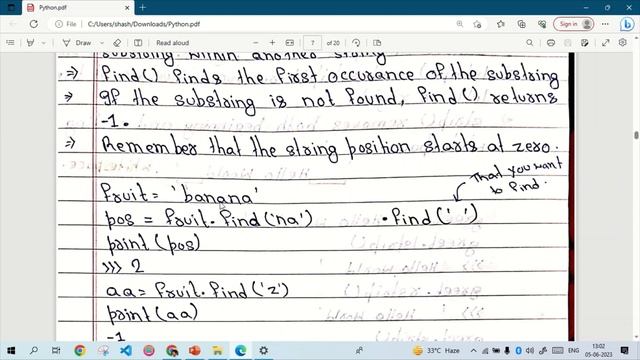This screenshot has height=360, width=640.
Task: Open the notification center
Action: click(x=624, y=350)
